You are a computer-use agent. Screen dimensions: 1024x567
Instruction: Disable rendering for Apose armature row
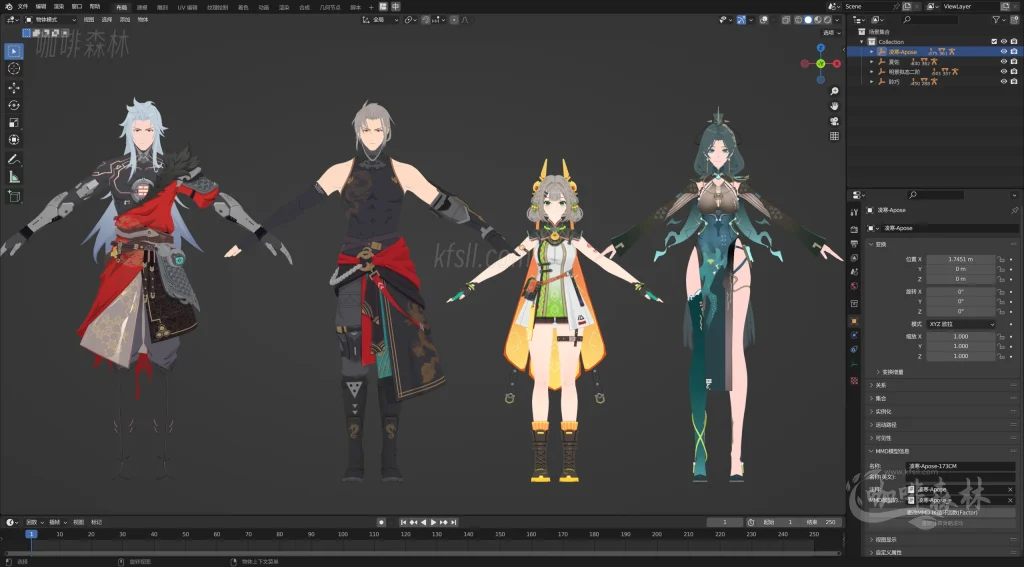tap(1014, 52)
